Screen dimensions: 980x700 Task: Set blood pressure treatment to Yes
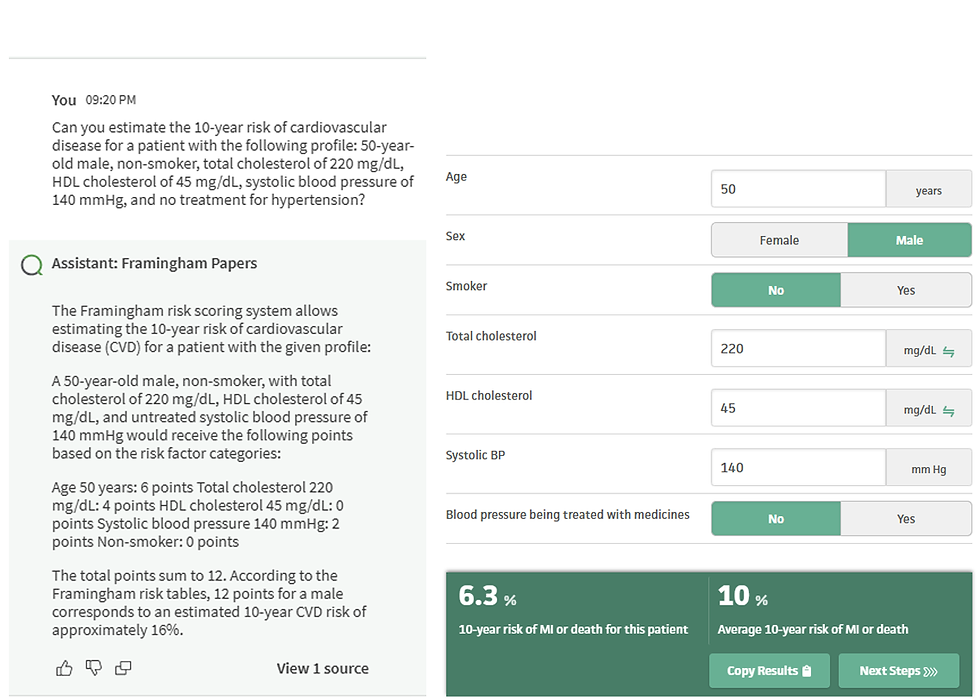[905, 519]
